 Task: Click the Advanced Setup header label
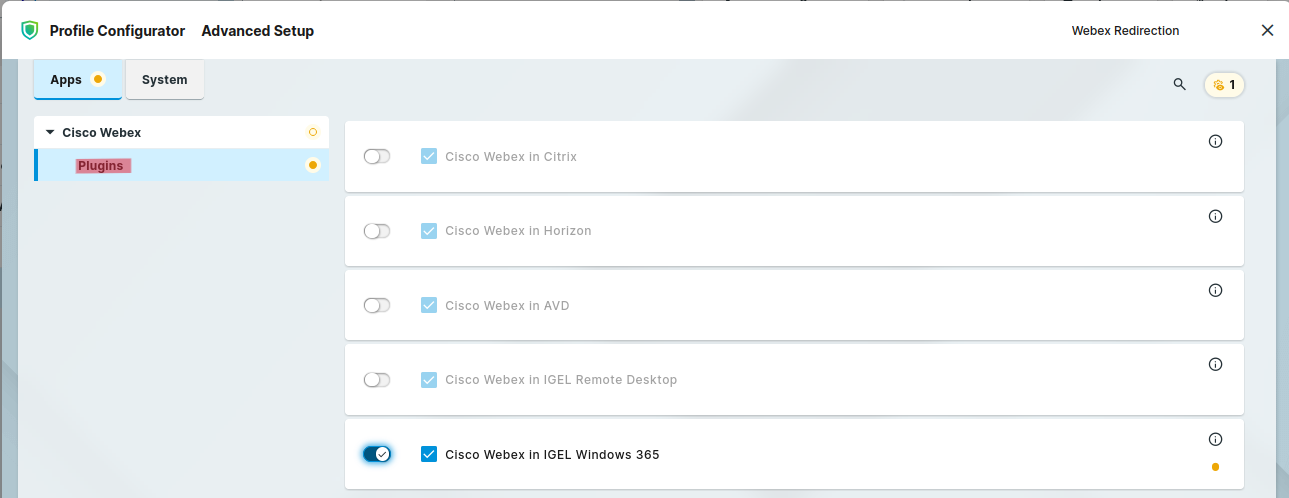point(257,31)
